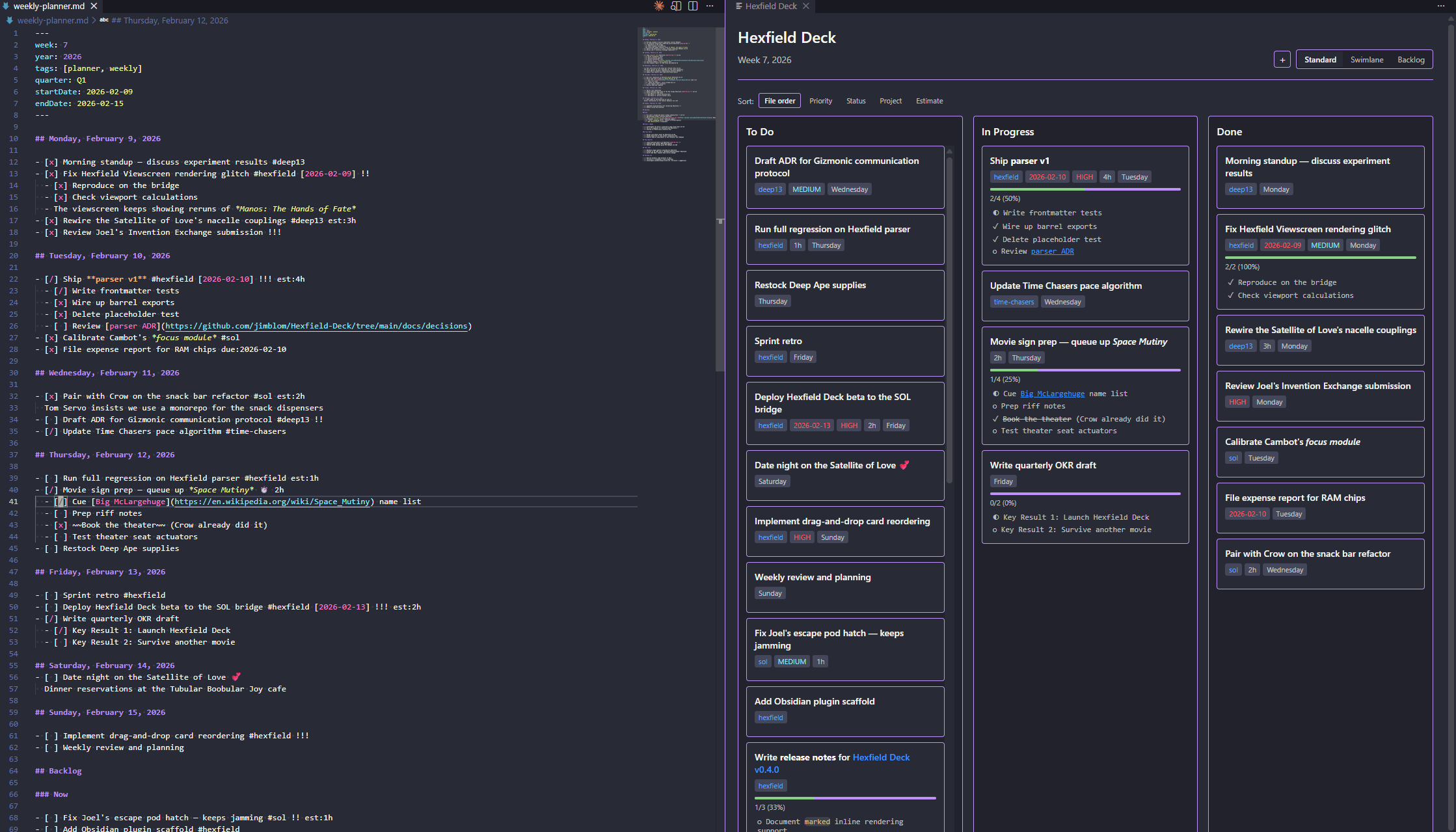1456x832 pixels.
Task: Open preview to the side icon
Action: [676, 6]
